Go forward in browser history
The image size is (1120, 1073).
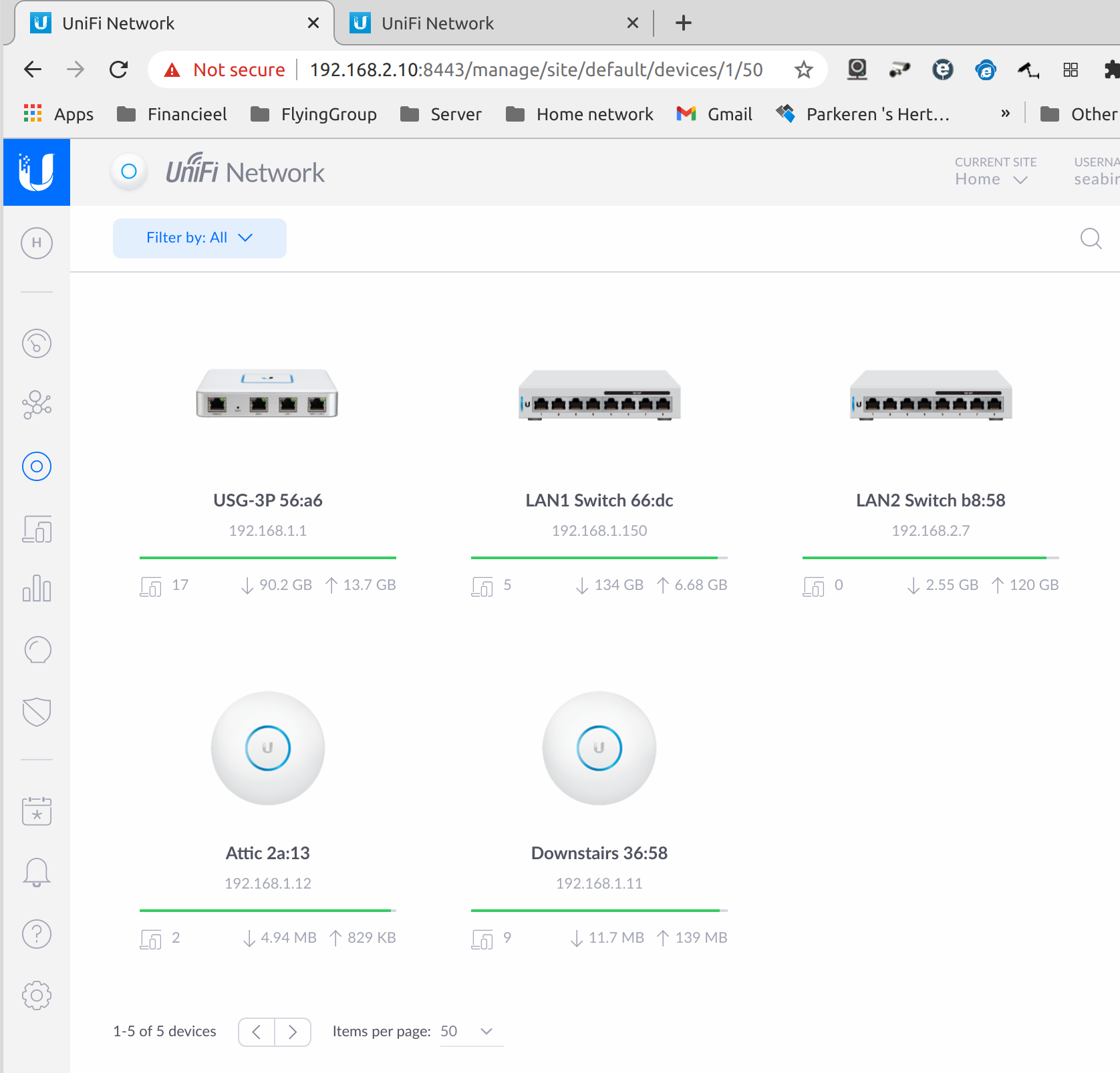point(76,69)
